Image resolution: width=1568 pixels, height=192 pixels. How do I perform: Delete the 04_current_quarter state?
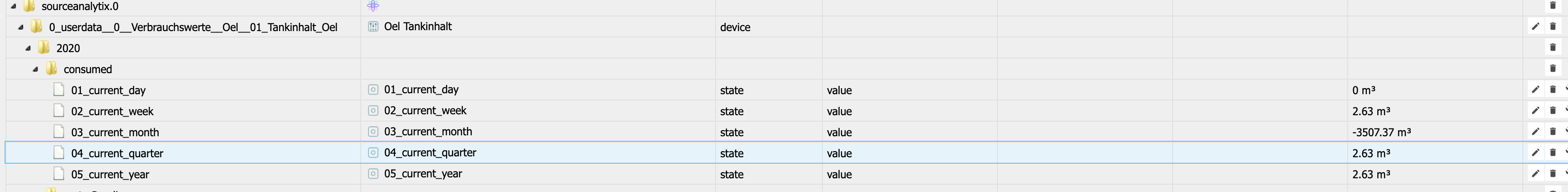pos(1553,152)
